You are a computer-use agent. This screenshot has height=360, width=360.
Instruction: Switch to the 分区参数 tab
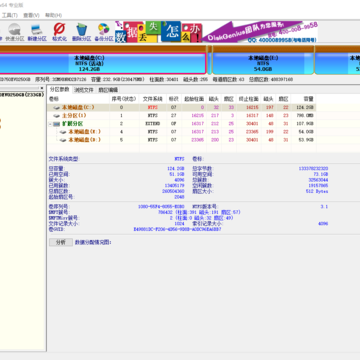click(x=60, y=90)
